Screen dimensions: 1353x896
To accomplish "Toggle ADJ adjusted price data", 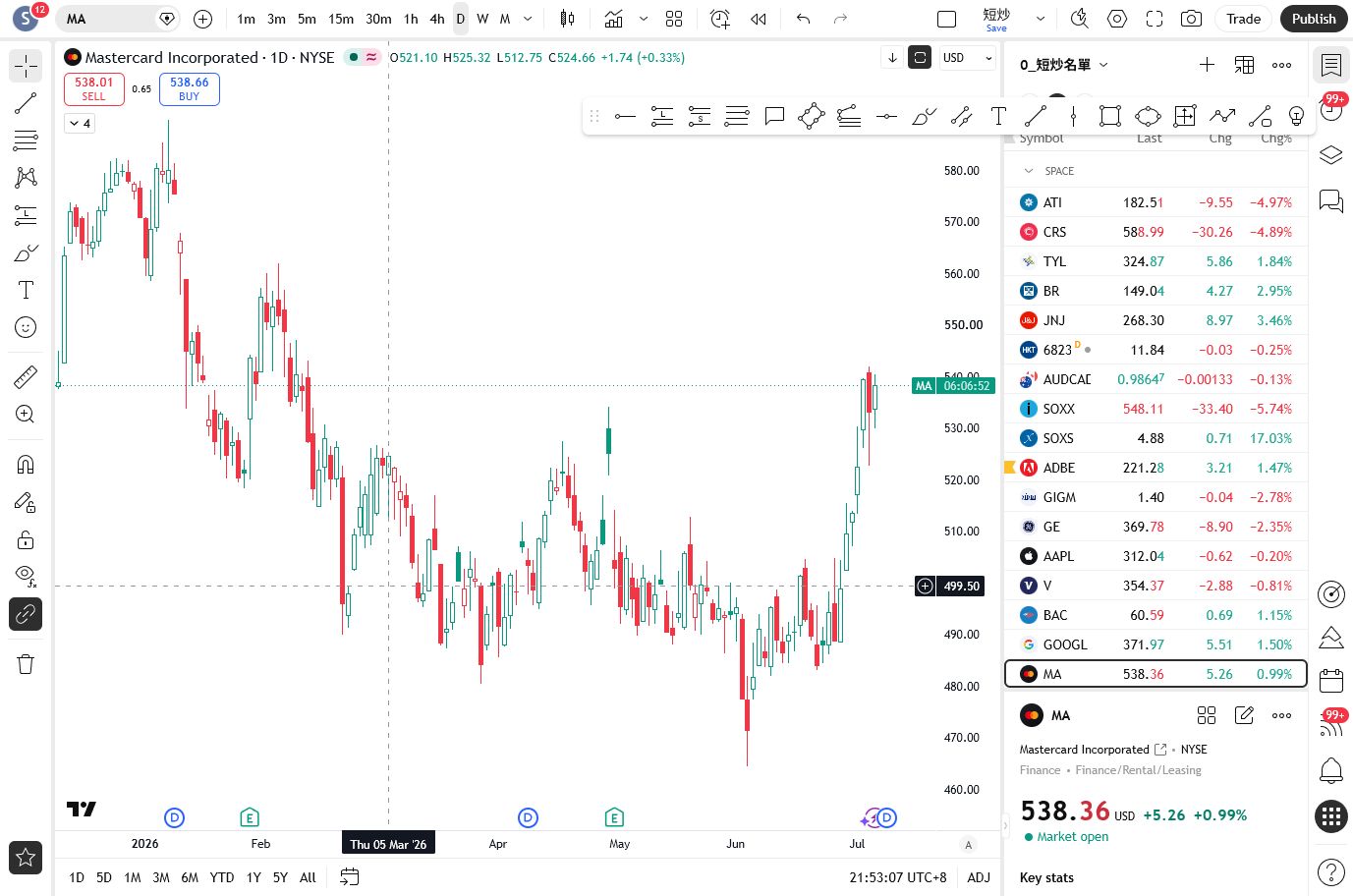I will pyautogui.click(x=979, y=877).
